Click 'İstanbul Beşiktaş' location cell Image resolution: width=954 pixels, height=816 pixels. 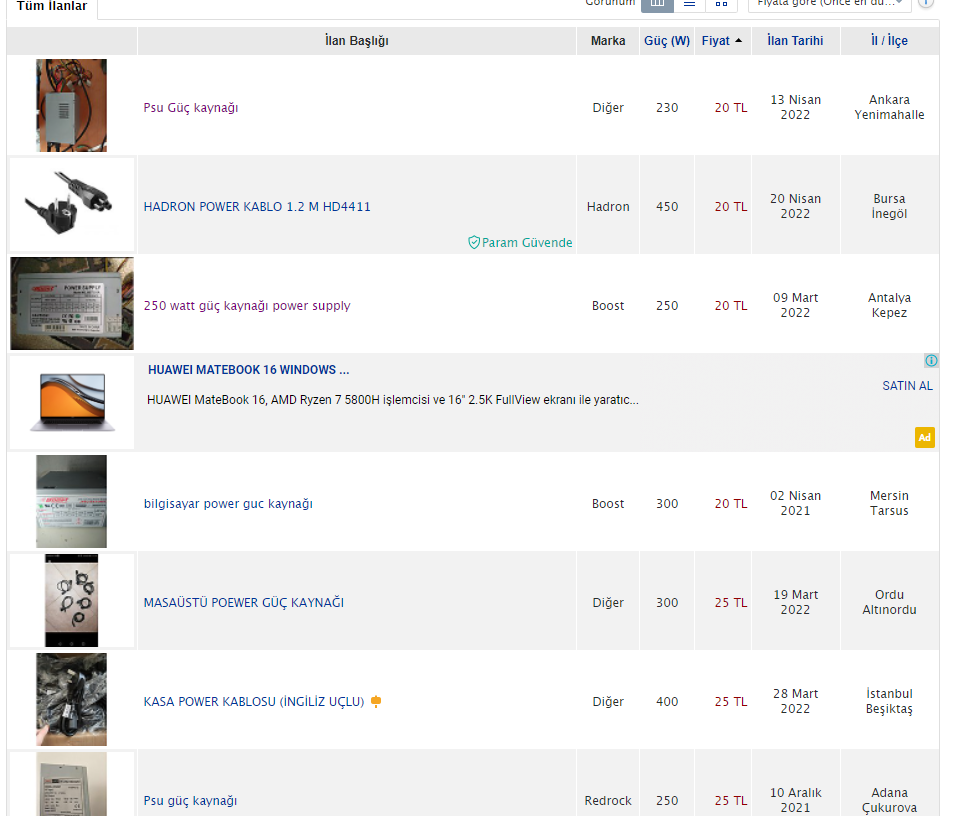[889, 701]
